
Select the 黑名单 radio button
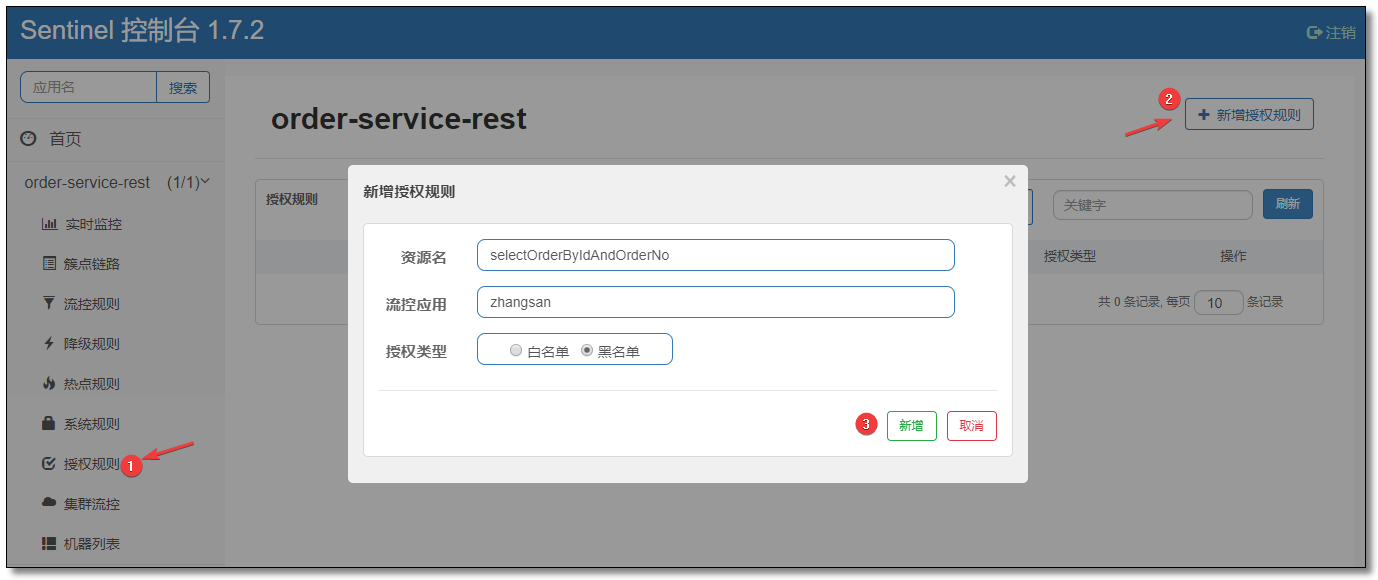(x=587, y=351)
